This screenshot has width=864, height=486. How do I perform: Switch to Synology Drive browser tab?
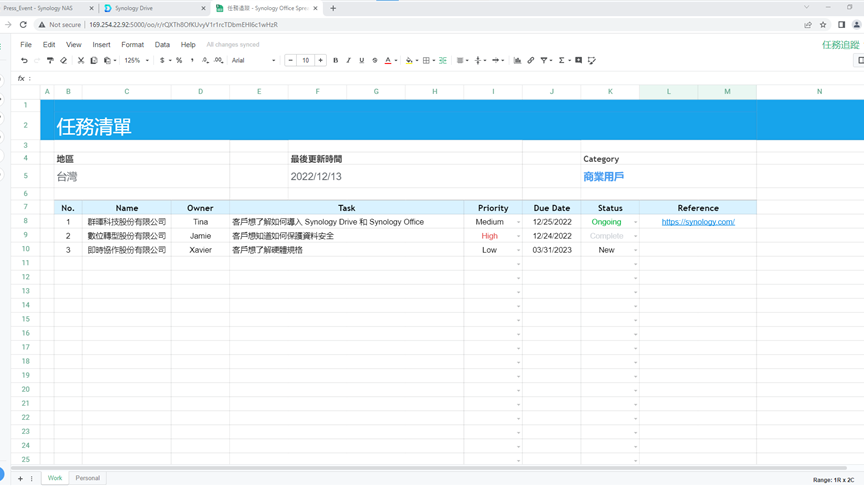click(x=154, y=8)
